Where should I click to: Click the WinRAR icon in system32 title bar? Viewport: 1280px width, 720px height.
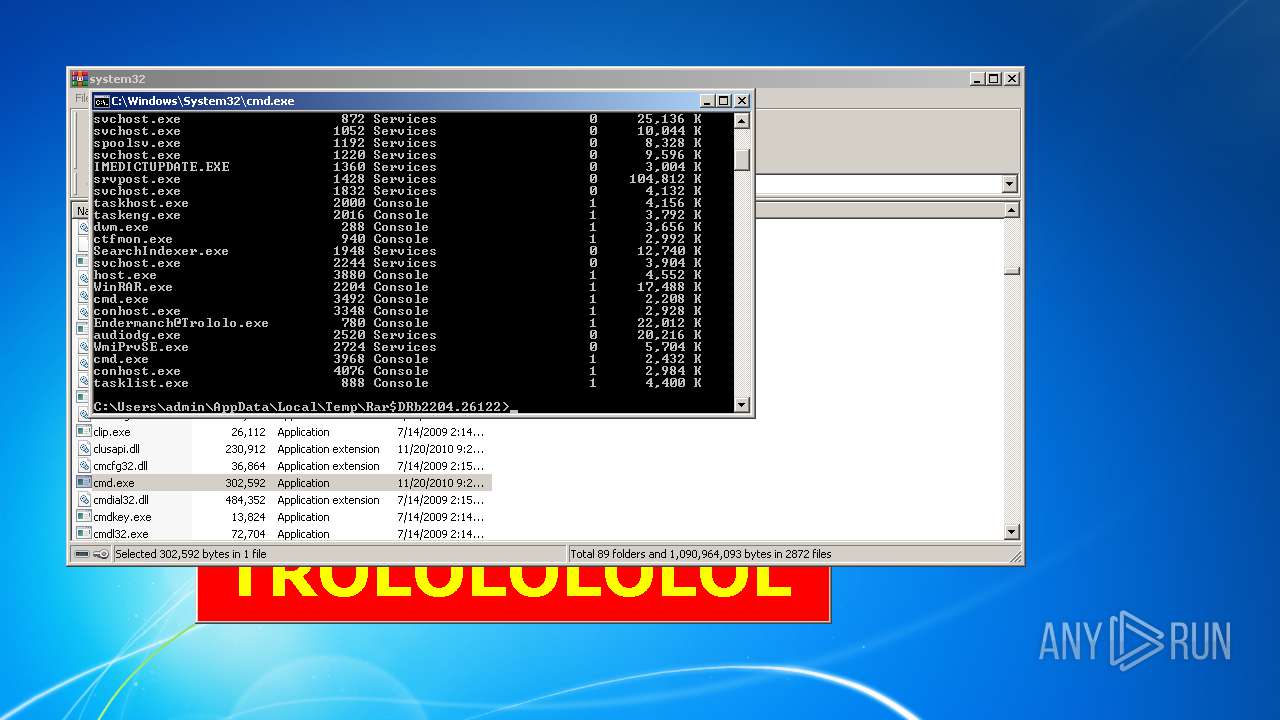tap(79, 79)
